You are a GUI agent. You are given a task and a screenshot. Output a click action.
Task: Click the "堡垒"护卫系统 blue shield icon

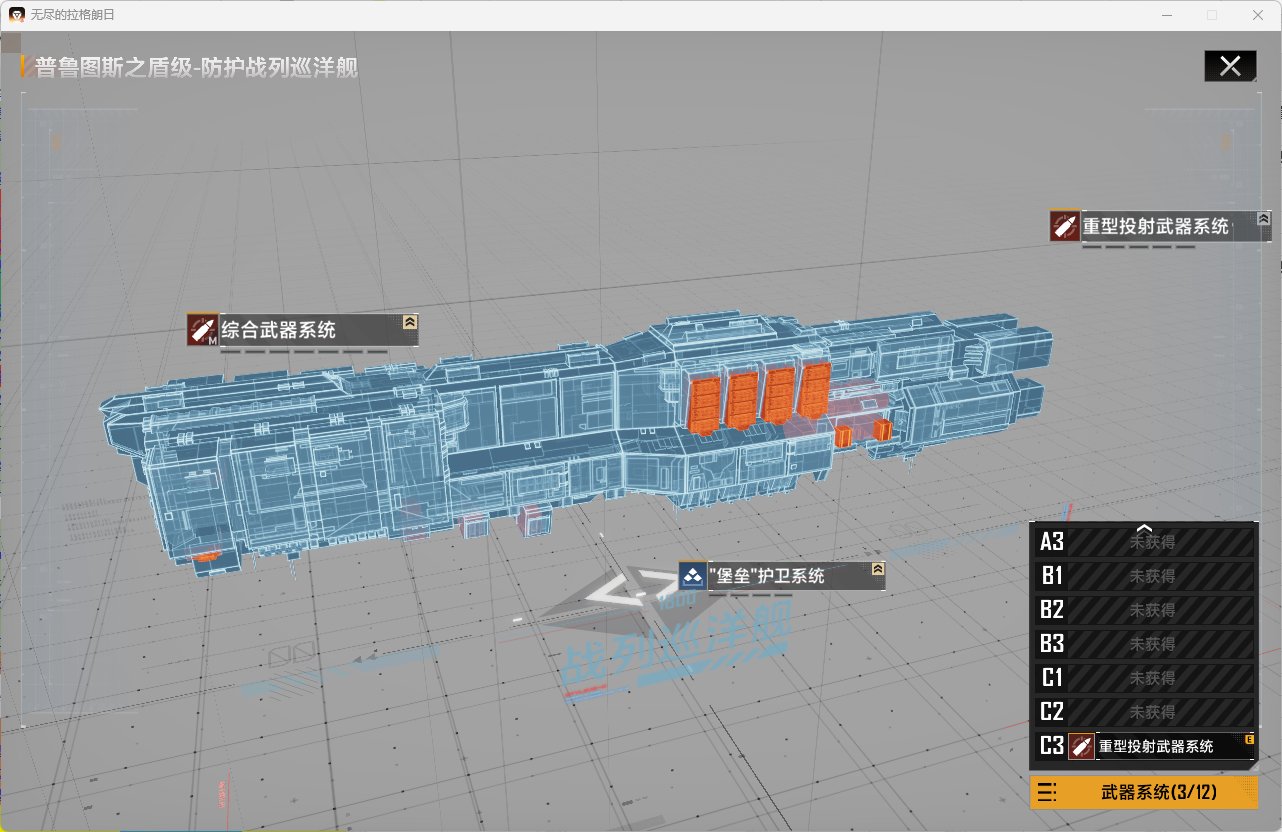tap(693, 575)
